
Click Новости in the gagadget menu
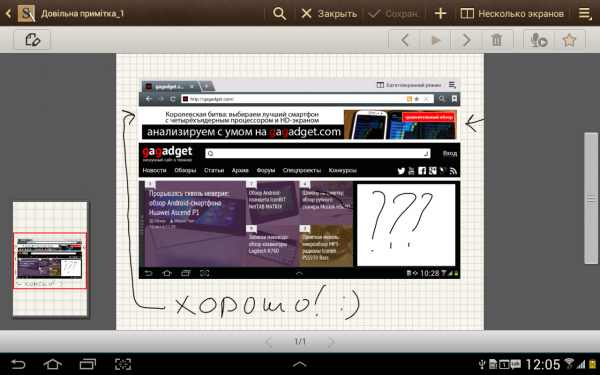point(154,170)
